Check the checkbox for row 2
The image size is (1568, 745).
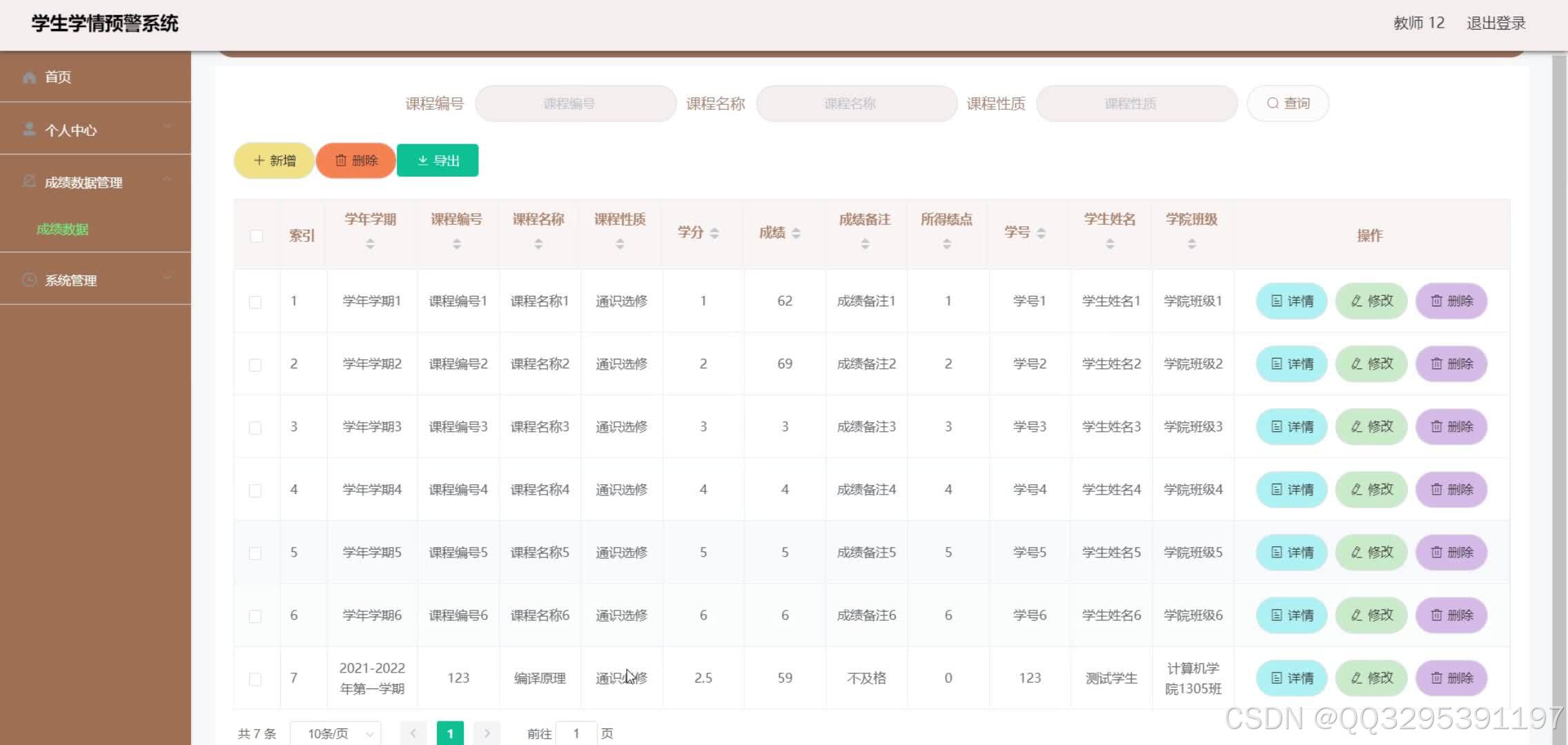tap(255, 365)
